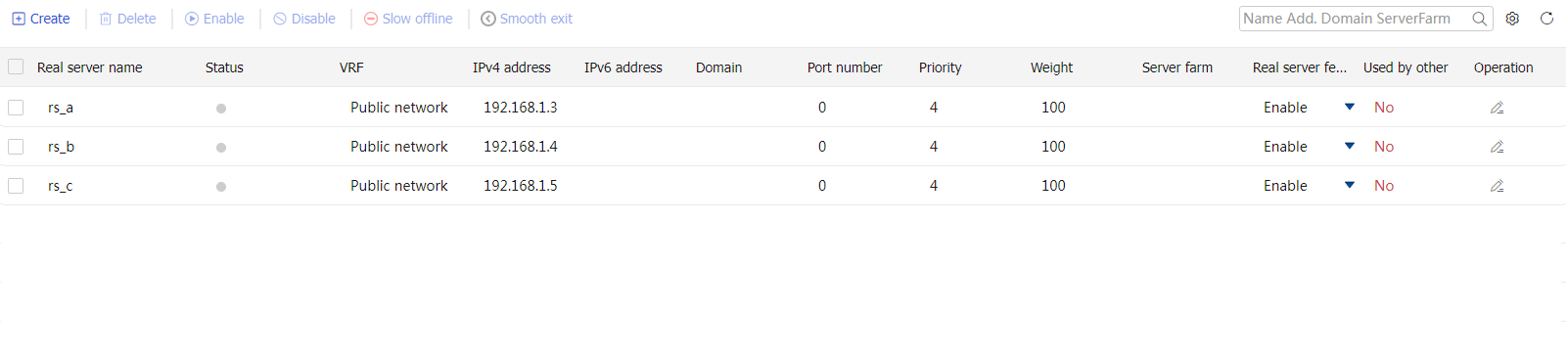Open the column settings gear icon

click(x=1512, y=19)
